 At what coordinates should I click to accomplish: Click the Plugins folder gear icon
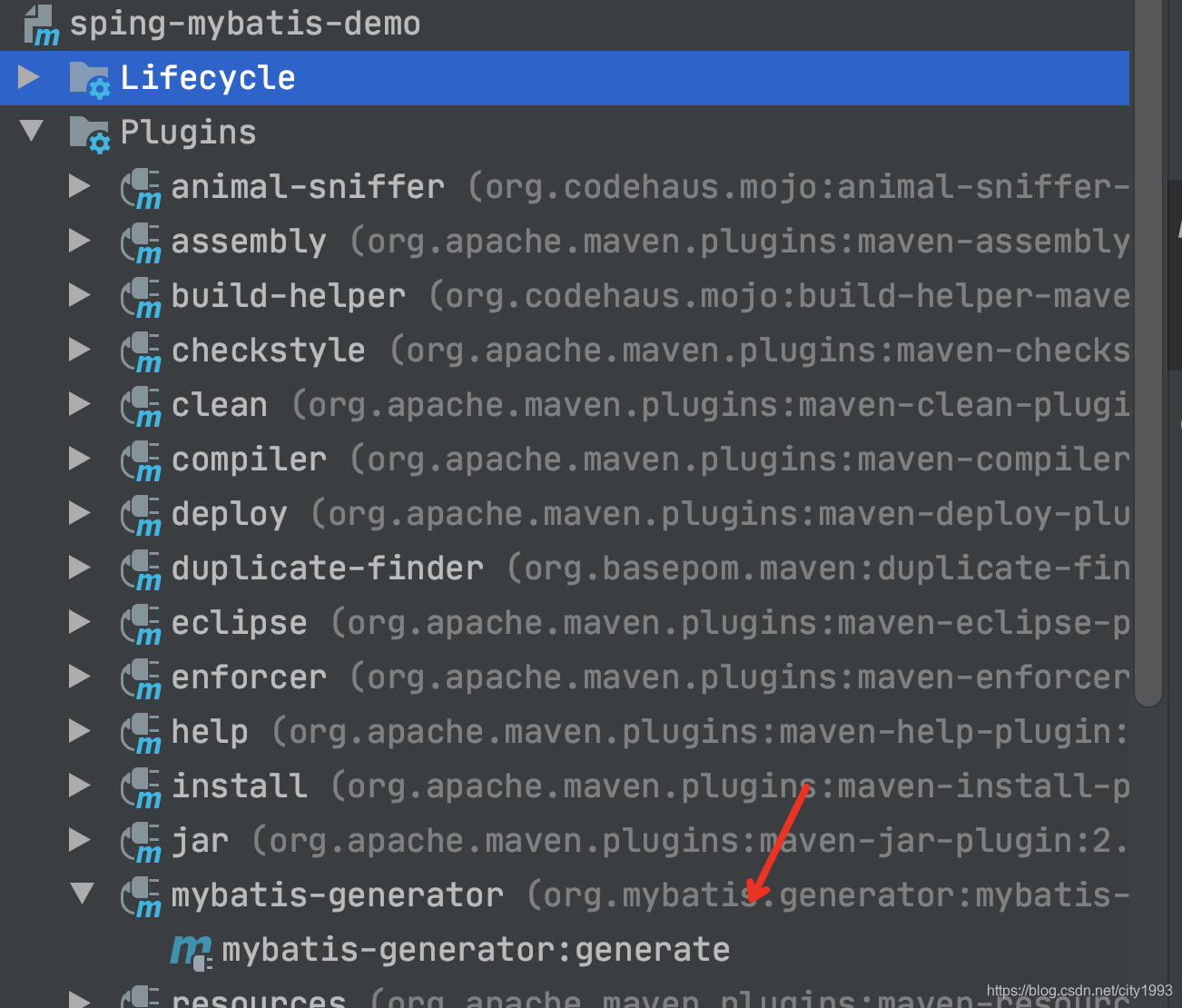89,132
